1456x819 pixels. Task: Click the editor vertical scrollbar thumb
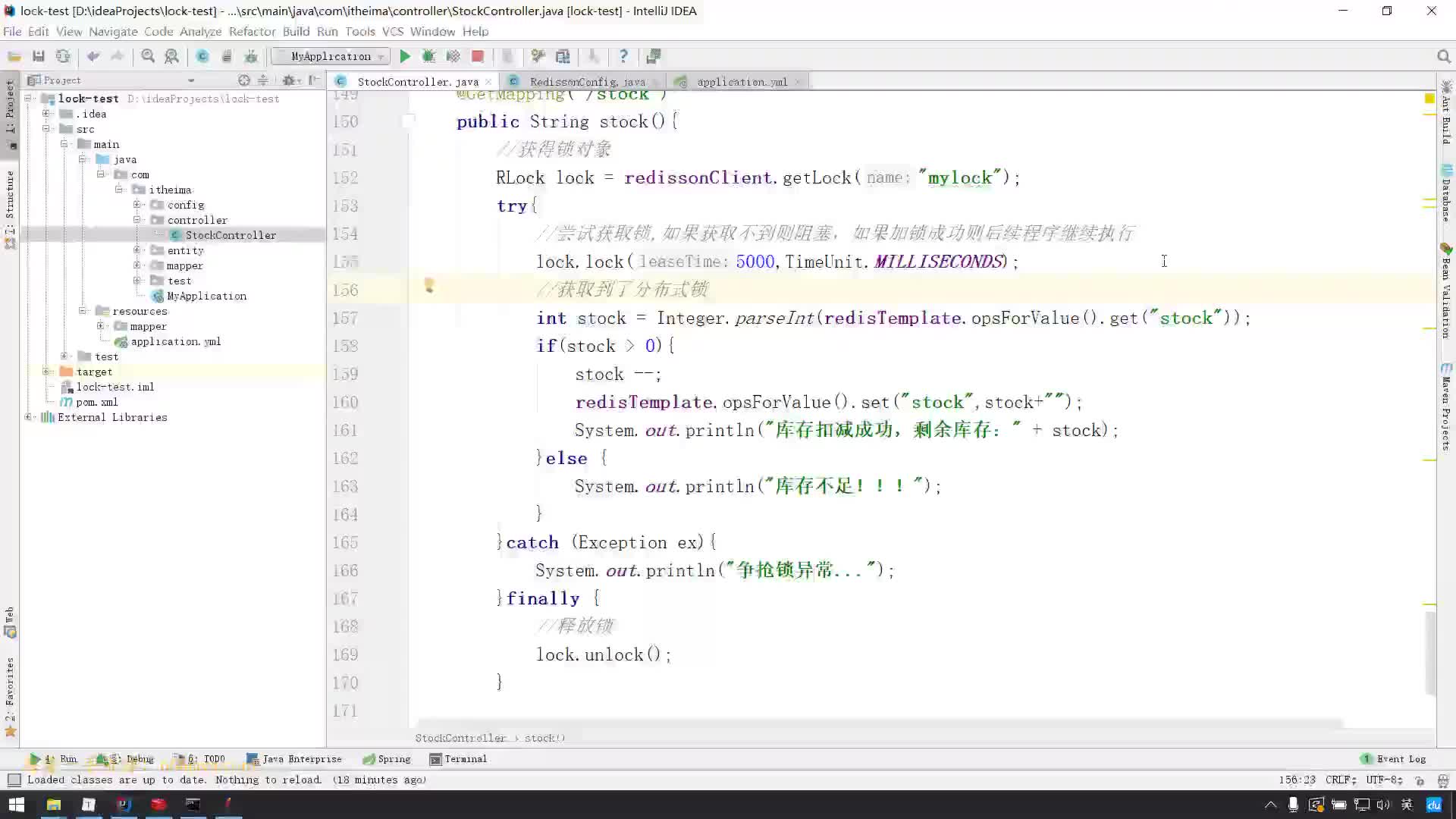[x=1430, y=654]
